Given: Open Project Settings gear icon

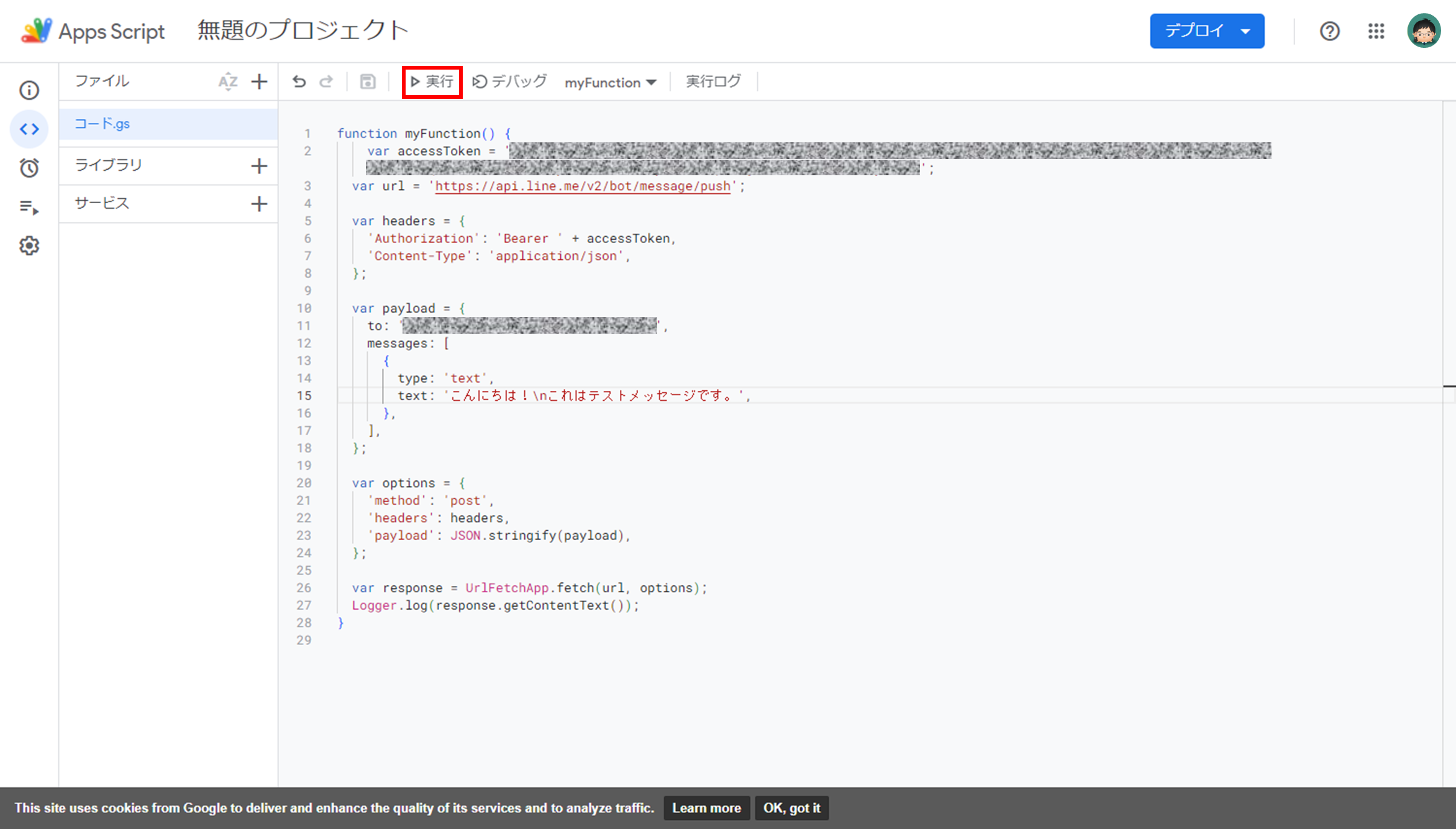Looking at the screenshot, I should point(29,245).
